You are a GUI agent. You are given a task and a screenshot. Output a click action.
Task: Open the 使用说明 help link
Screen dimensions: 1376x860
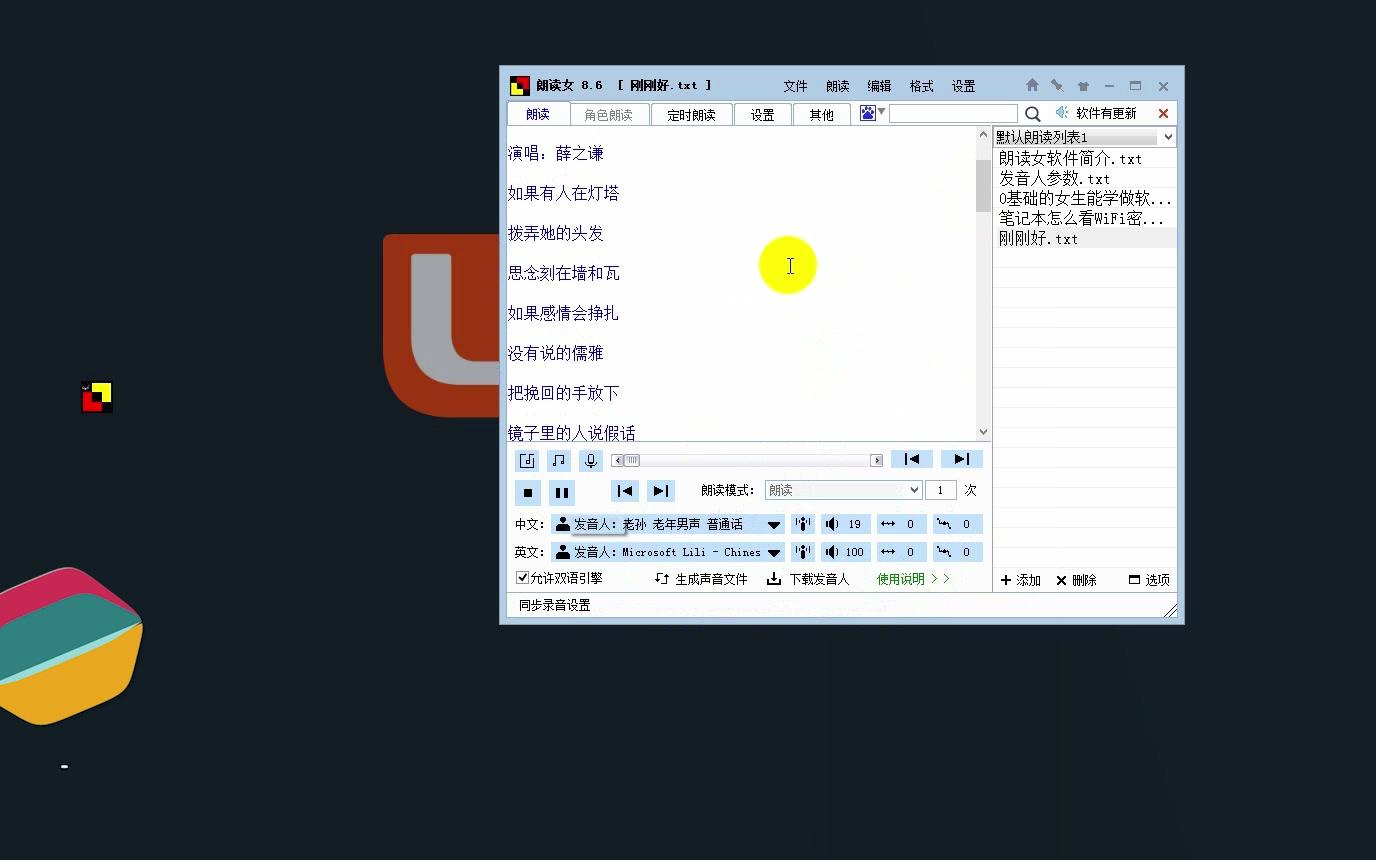(903, 578)
